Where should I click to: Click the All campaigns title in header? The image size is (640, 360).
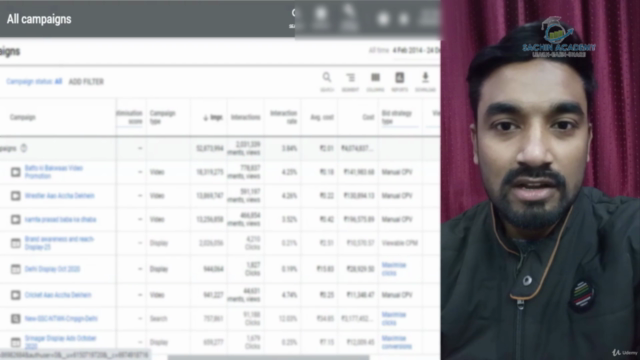click(39, 19)
